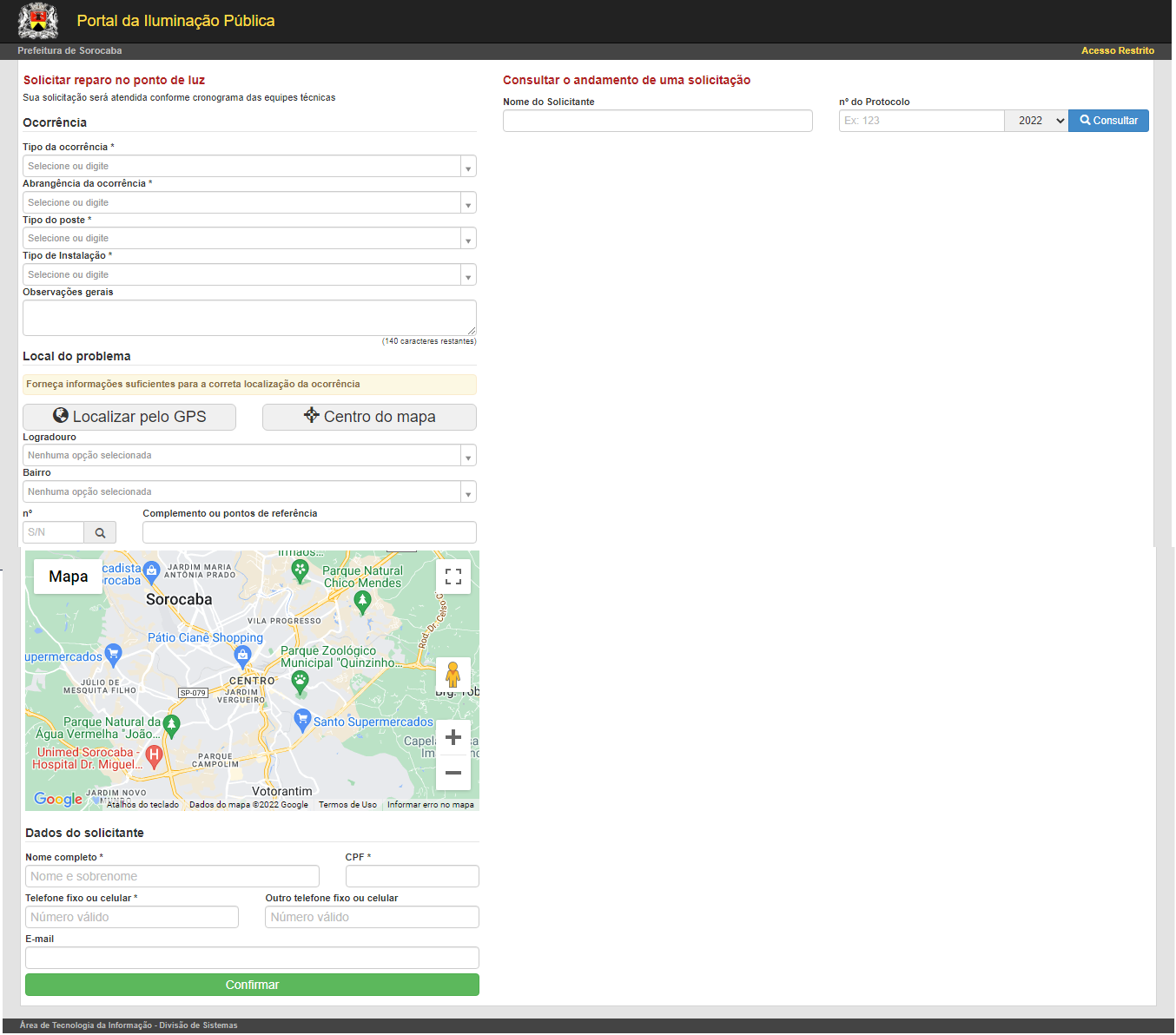Click the Pátio Cianê Shopping marker
Image resolution: width=1176 pixels, height=1035 pixels.
coord(243,656)
